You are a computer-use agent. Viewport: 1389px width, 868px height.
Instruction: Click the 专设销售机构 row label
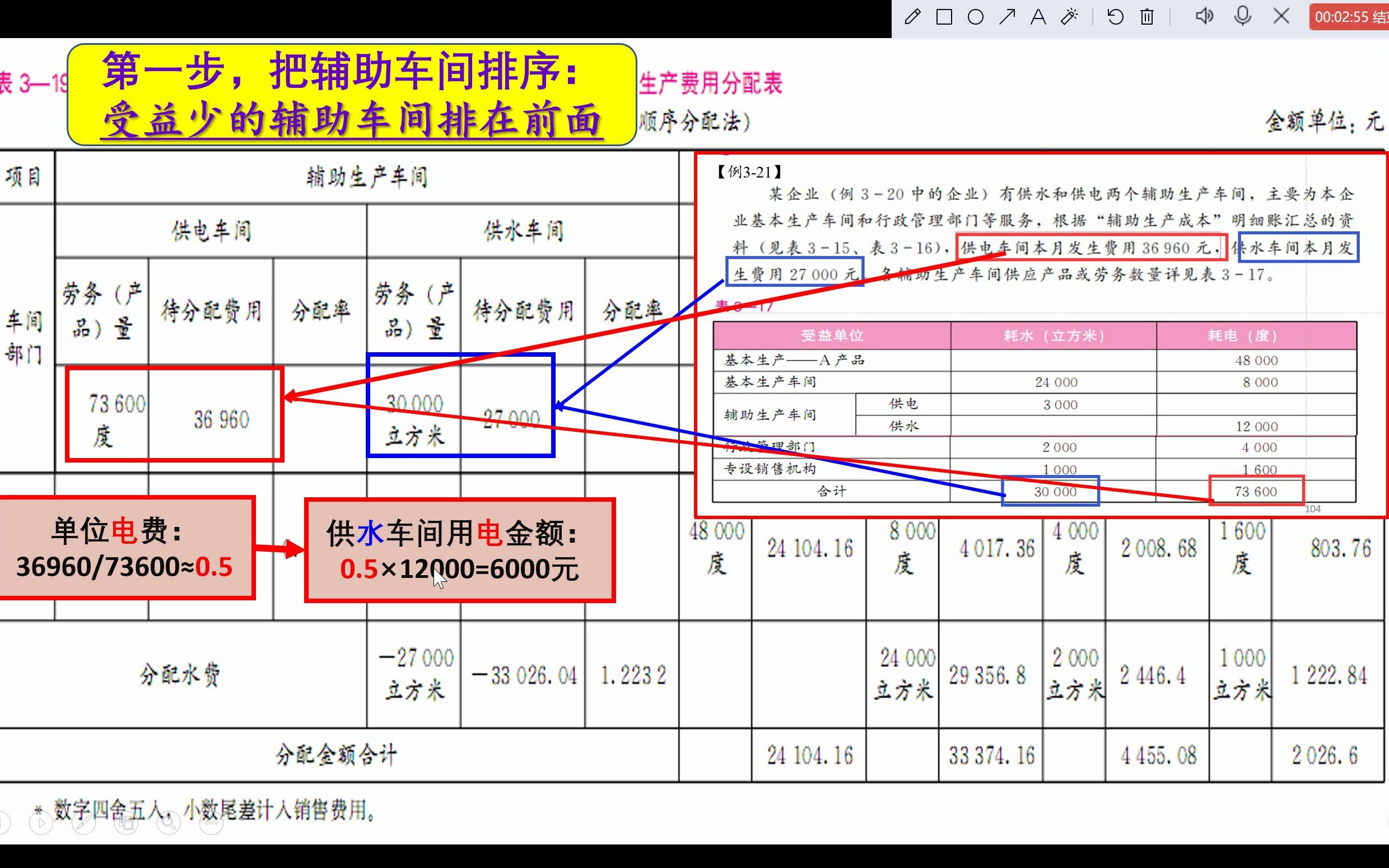pos(770,469)
